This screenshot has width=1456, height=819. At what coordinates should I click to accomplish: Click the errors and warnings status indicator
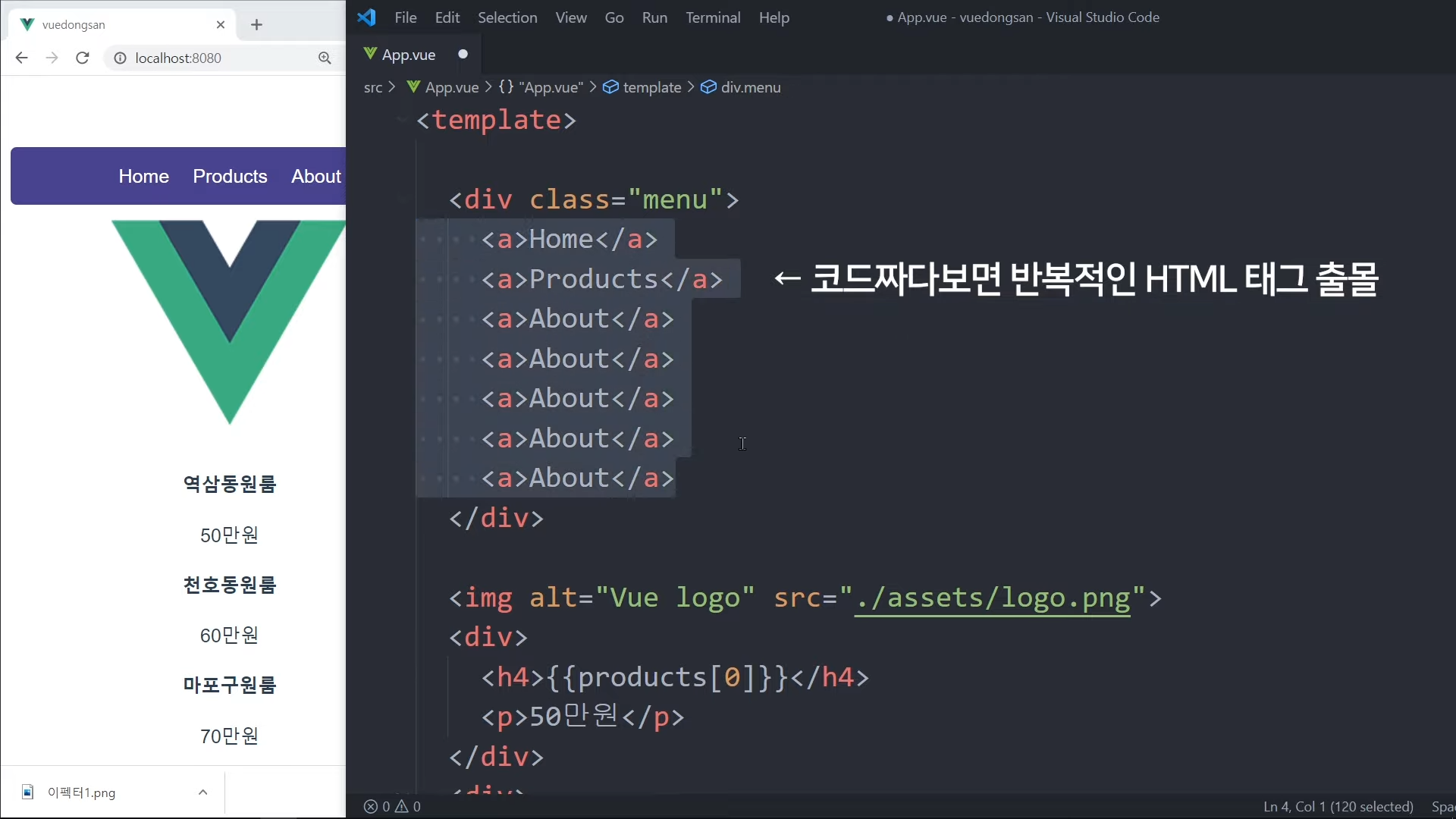(x=392, y=806)
